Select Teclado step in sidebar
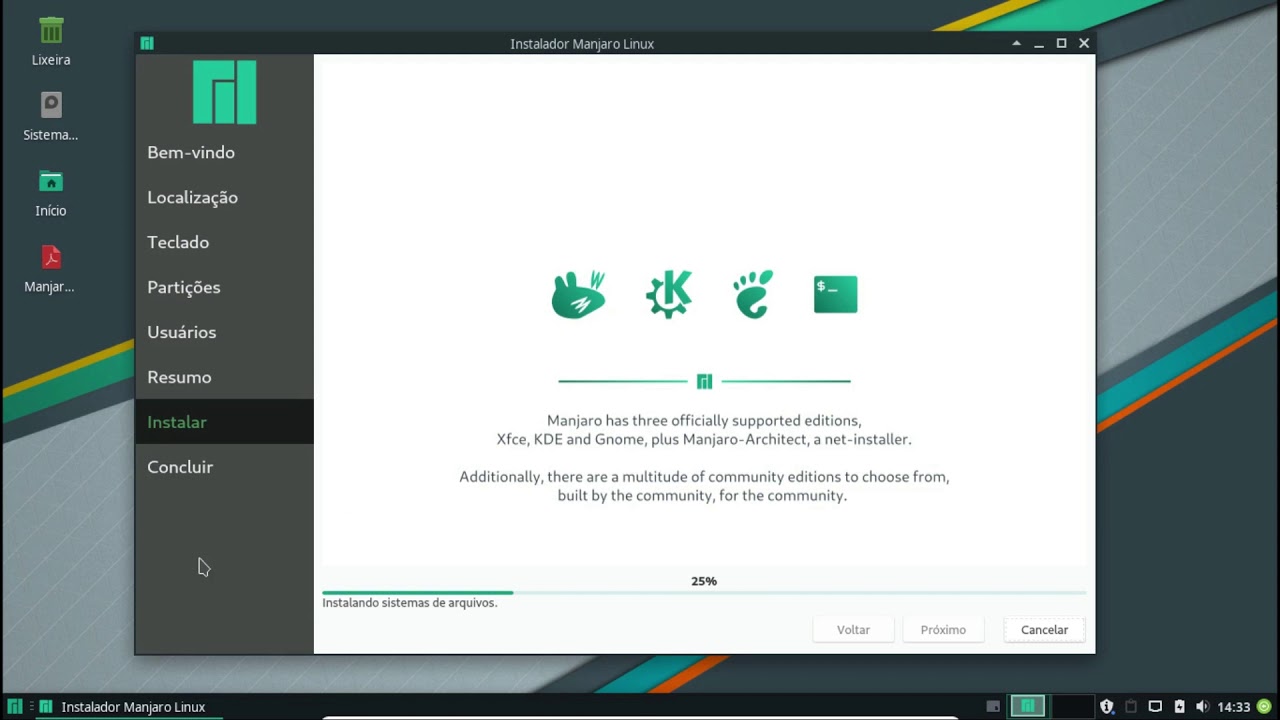This screenshot has width=1280, height=720. pos(224,242)
